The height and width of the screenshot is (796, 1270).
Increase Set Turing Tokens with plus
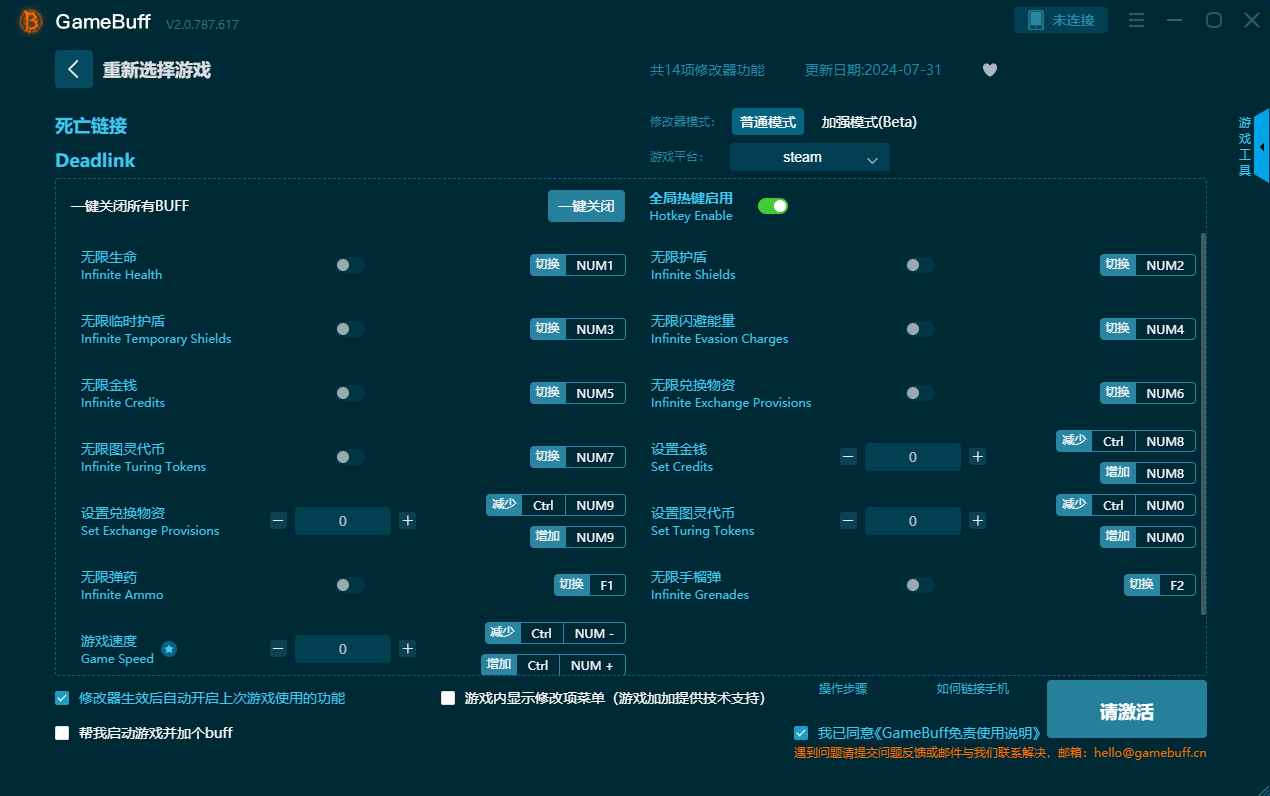click(x=978, y=521)
